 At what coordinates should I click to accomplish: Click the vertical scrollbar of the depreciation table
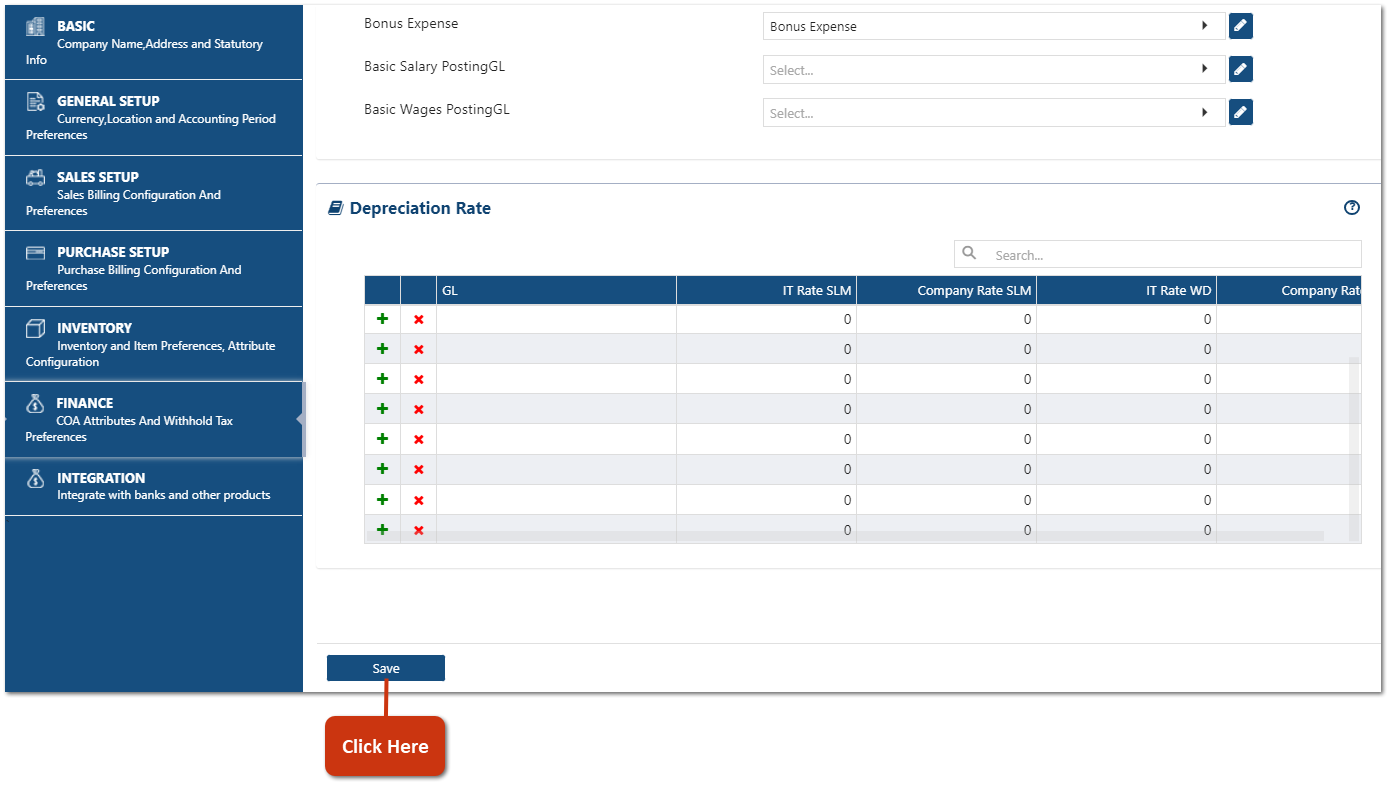tap(1355, 448)
